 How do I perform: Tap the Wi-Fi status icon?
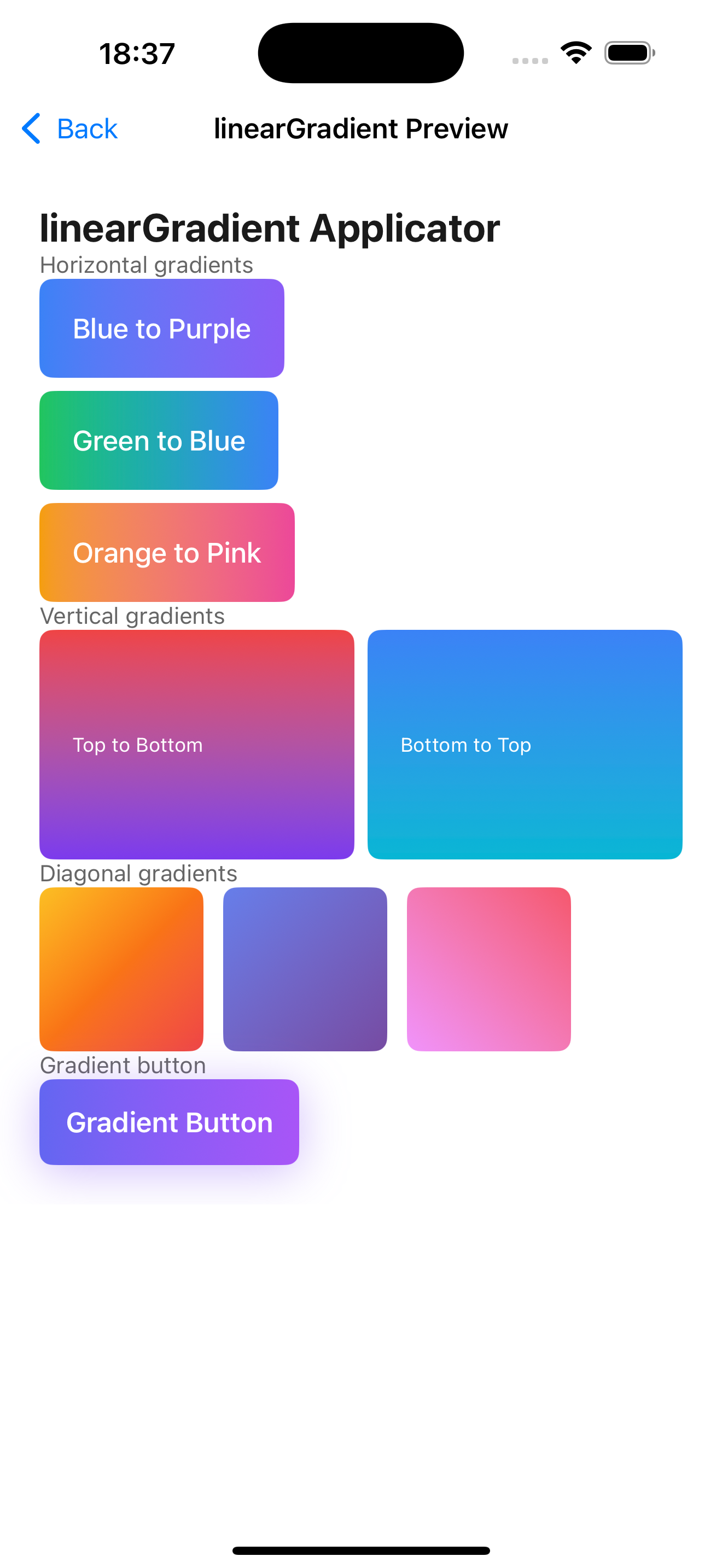coord(576,53)
